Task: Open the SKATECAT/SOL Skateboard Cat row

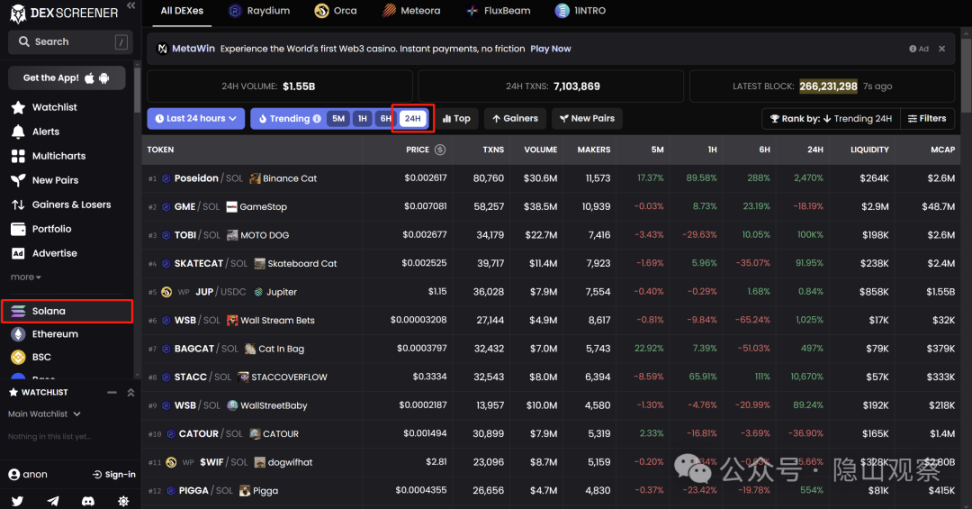Action: pyautogui.click(x=552, y=263)
